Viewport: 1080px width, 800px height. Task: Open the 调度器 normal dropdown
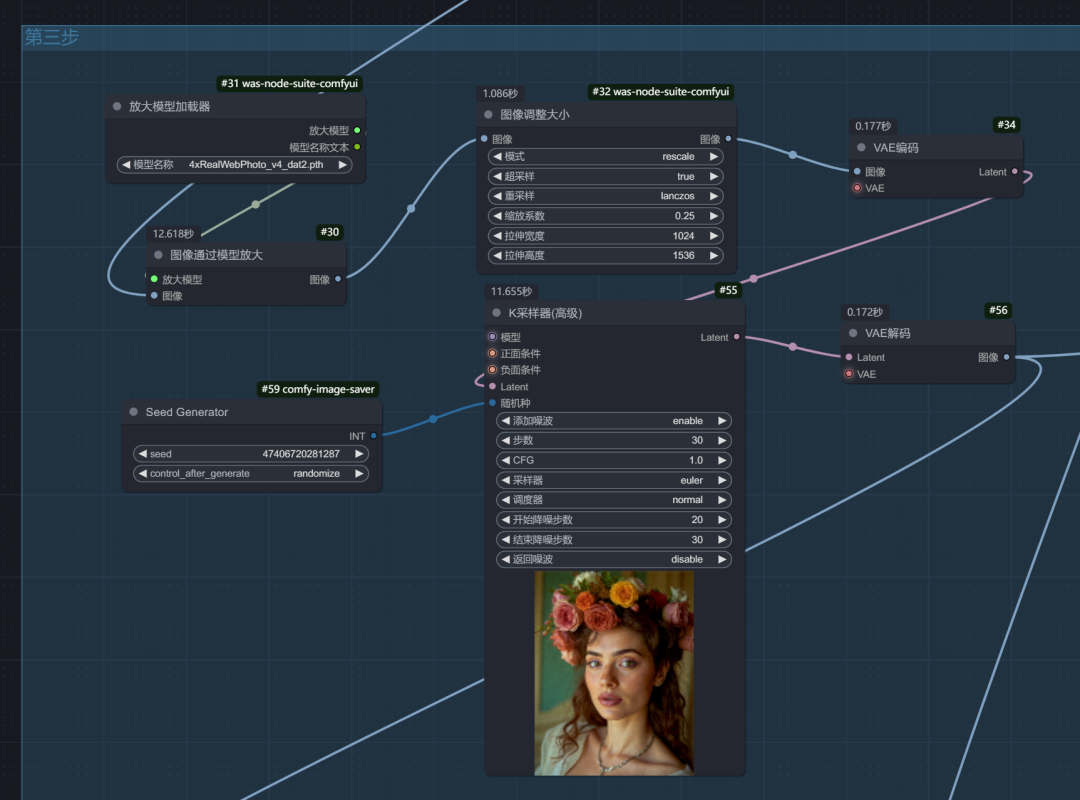pyautogui.click(x=687, y=500)
